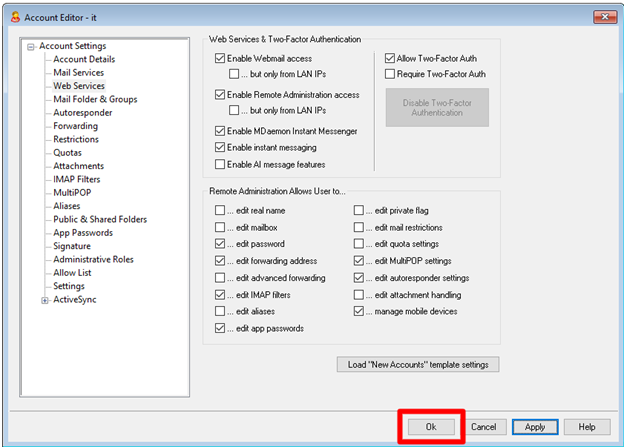Toggle edit password permission checkbox
Viewport: 624px width, 447px height.
[221, 244]
